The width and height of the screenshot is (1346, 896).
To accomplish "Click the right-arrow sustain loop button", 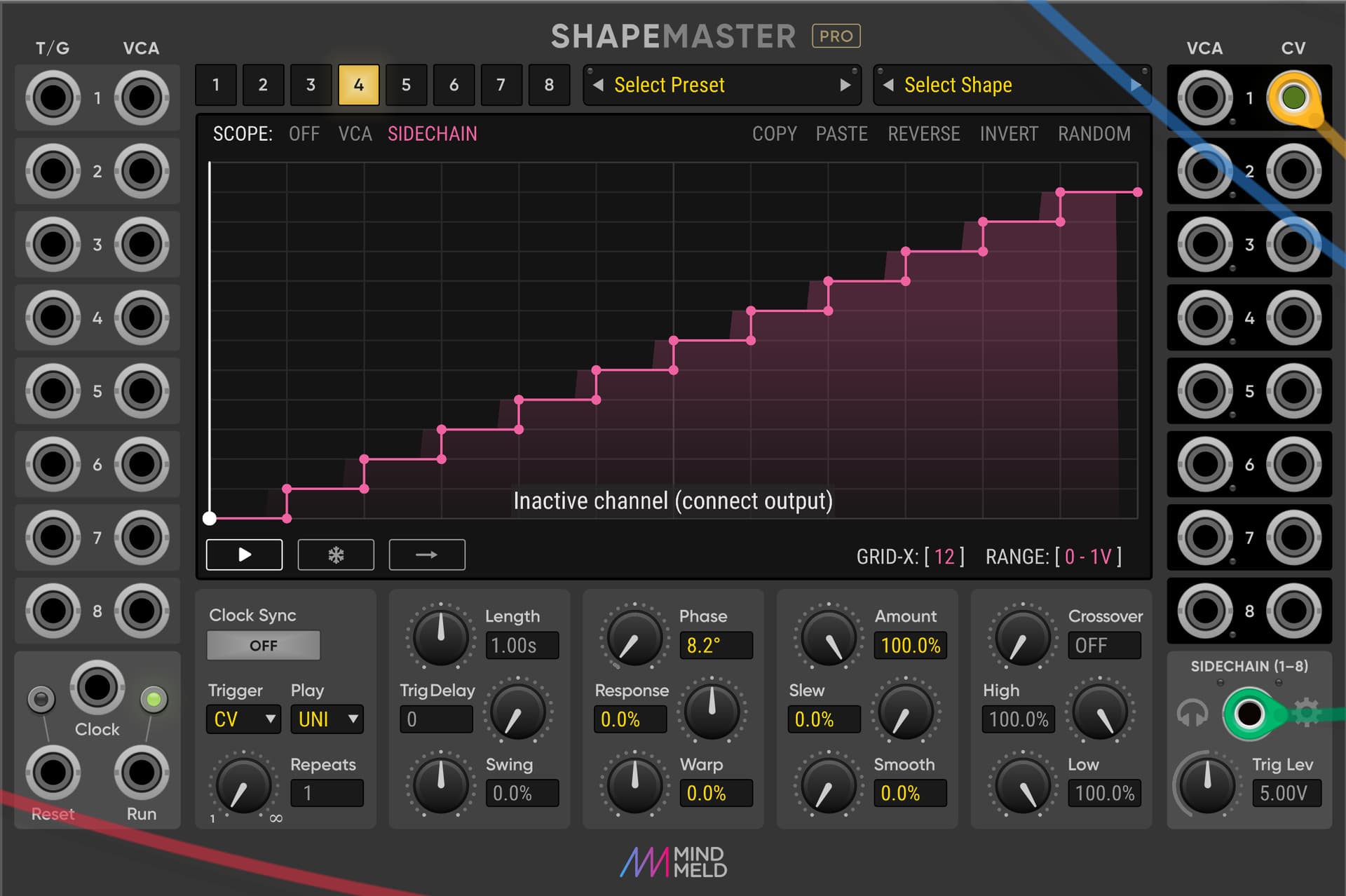I will click(427, 555).
